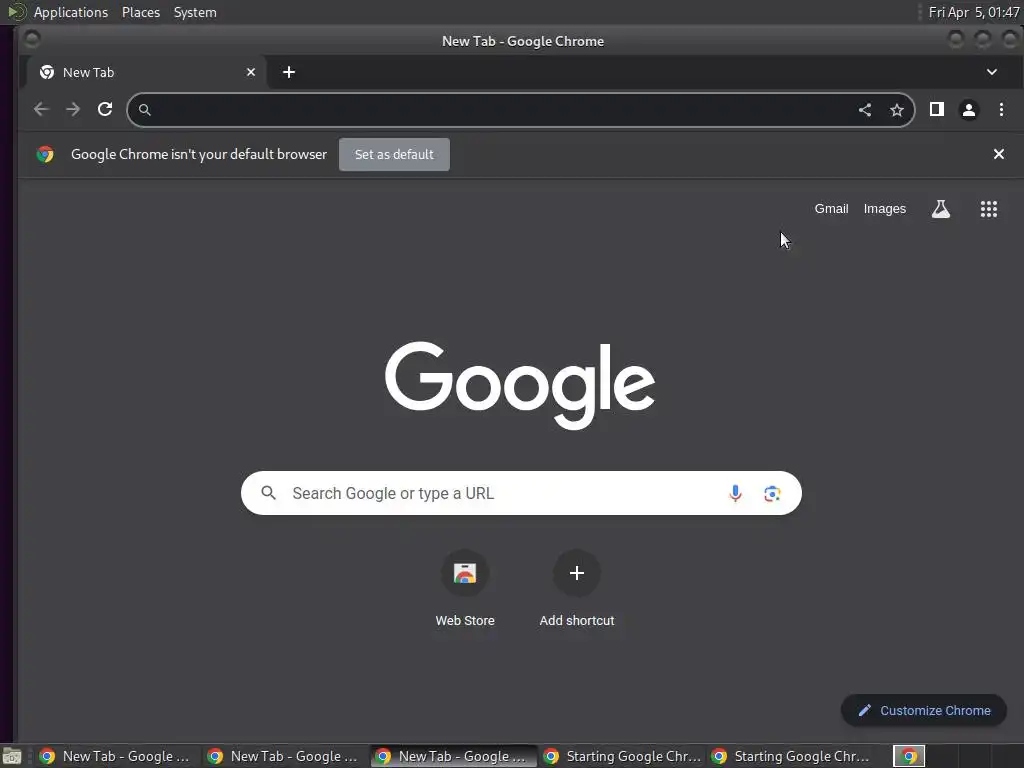Switch to last Starting Google Chrome taskbar entry
This screenshot has width=1024, height=768.
pyautogui.click(x=789, y=756)
